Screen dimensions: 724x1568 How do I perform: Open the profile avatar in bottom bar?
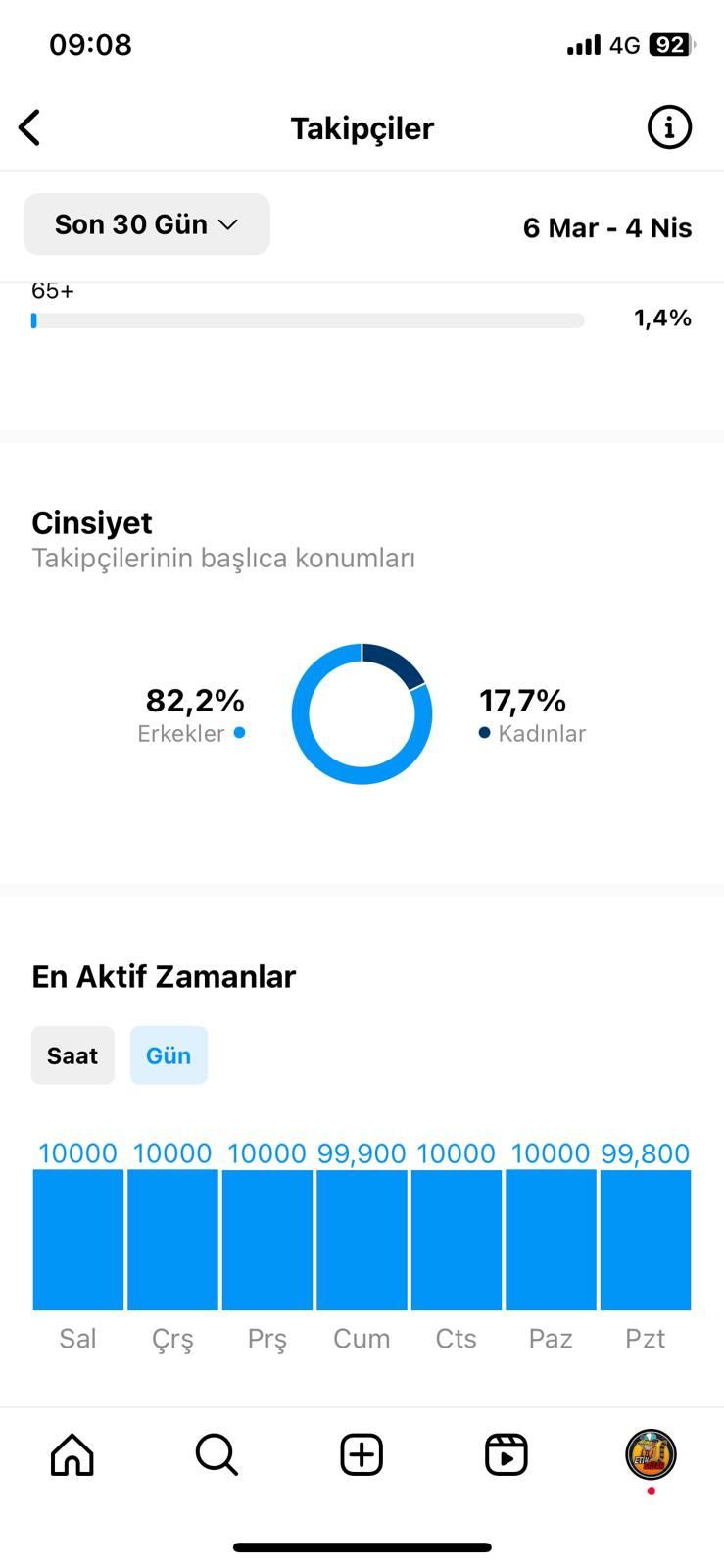652,1454
